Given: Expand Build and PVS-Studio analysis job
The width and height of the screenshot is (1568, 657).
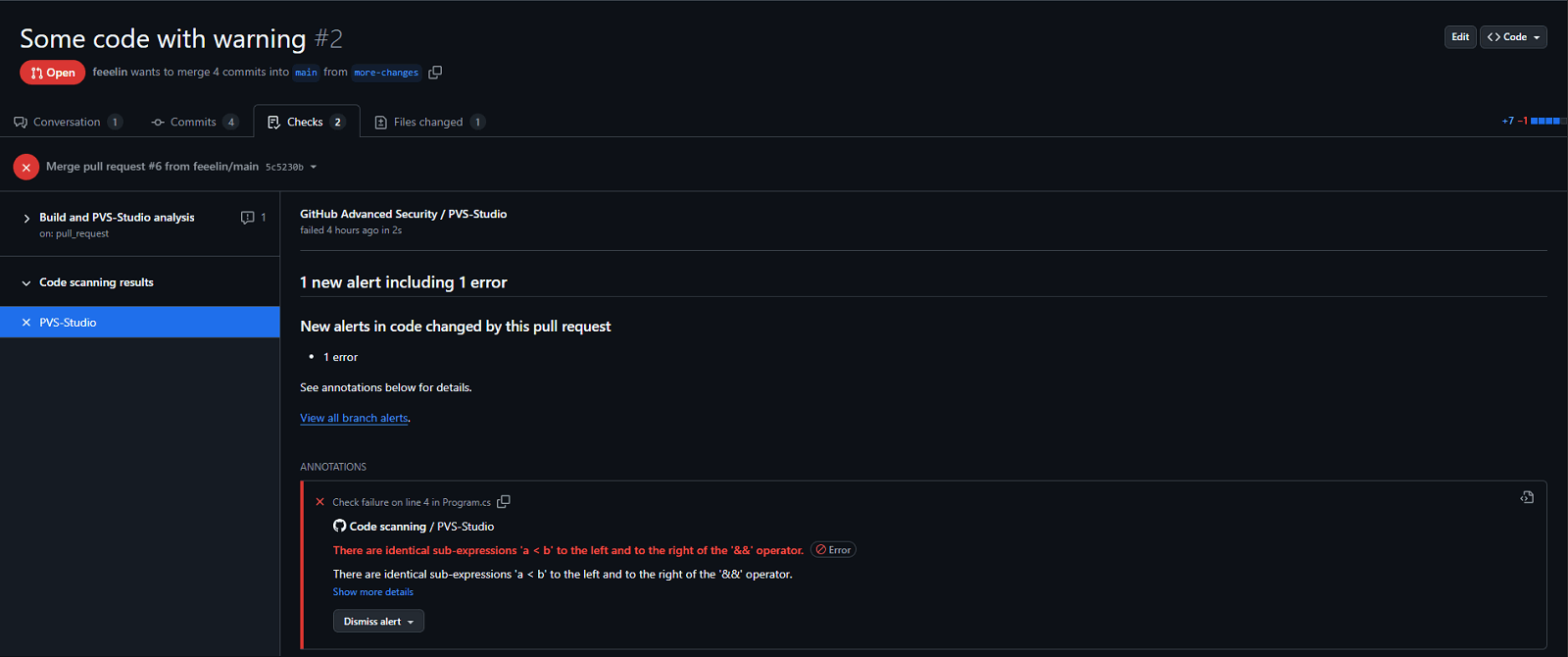Looking at the screenshot, I should pos(26,219).
